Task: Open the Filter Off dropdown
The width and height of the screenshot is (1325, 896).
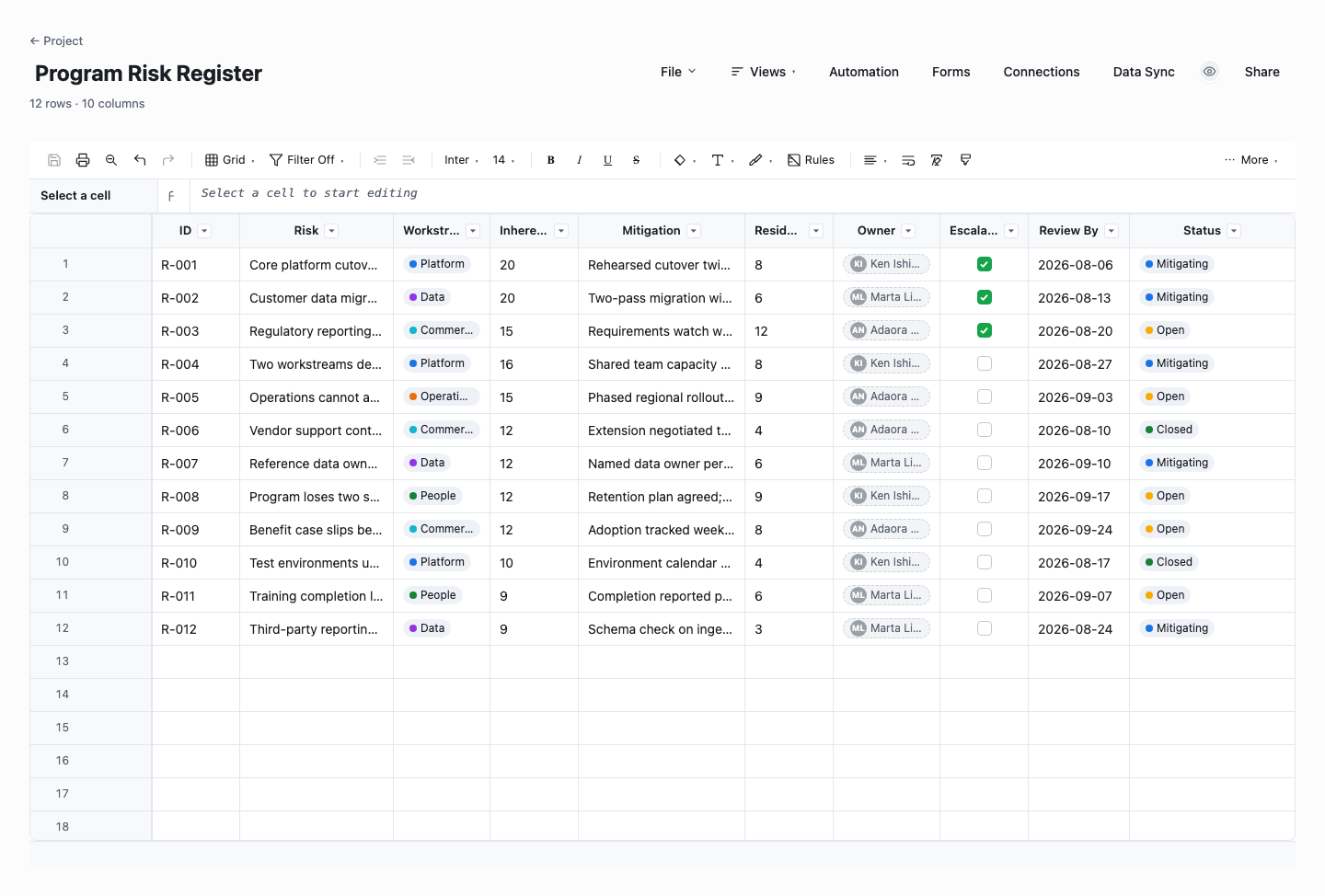Action: click(x=307, y=160)
